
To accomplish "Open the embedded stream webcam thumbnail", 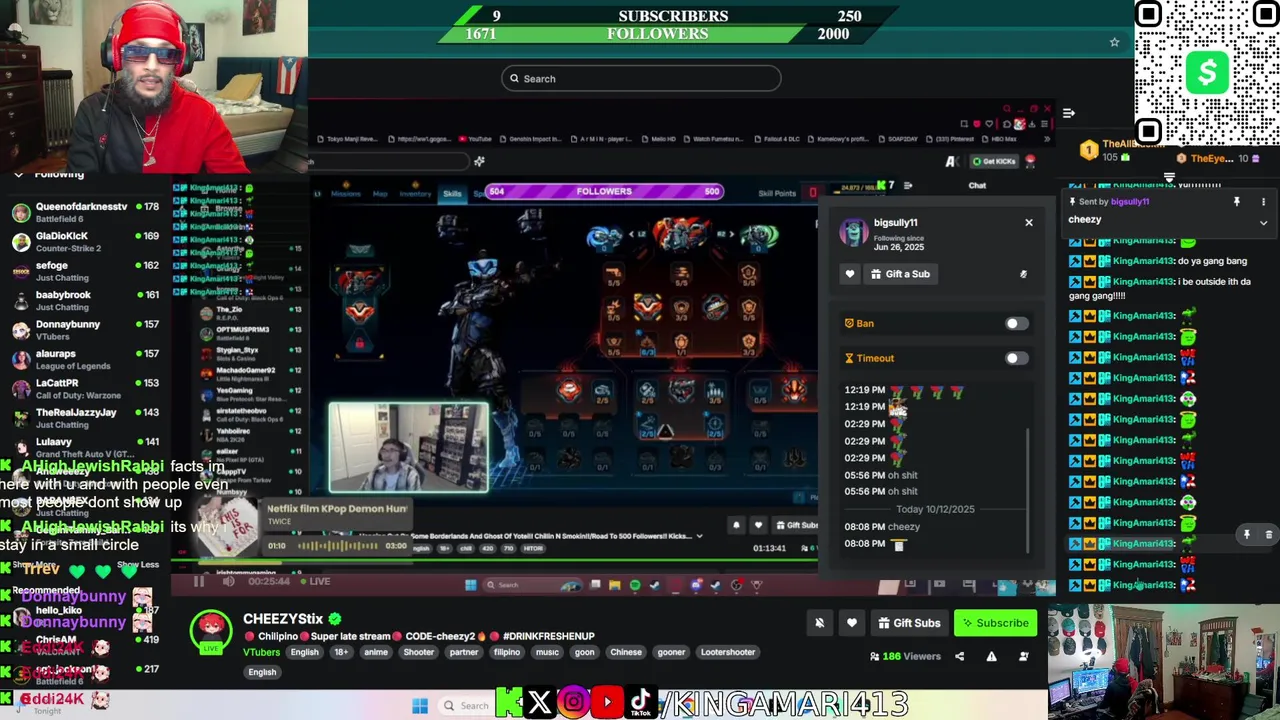I will (409, 448).
